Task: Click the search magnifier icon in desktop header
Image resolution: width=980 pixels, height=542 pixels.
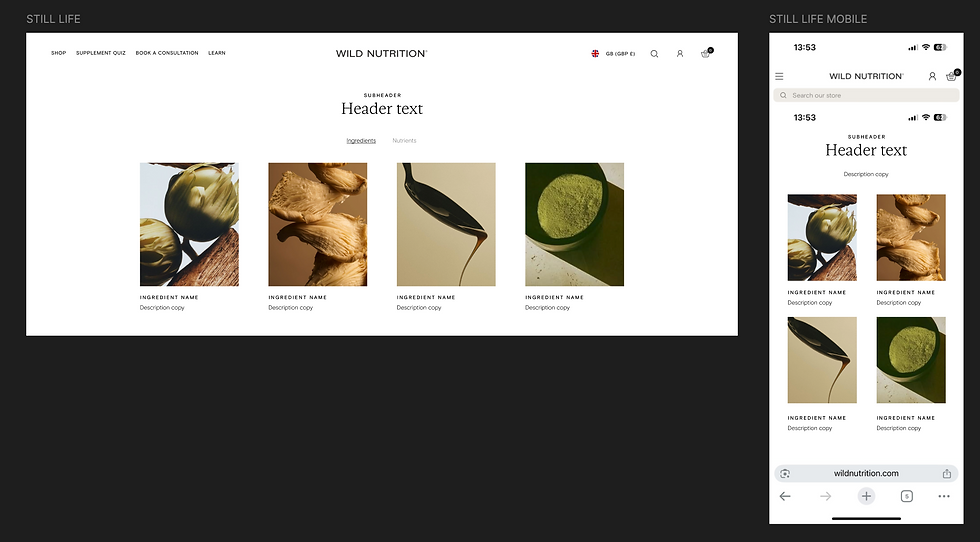Action: tap(654, 54)
